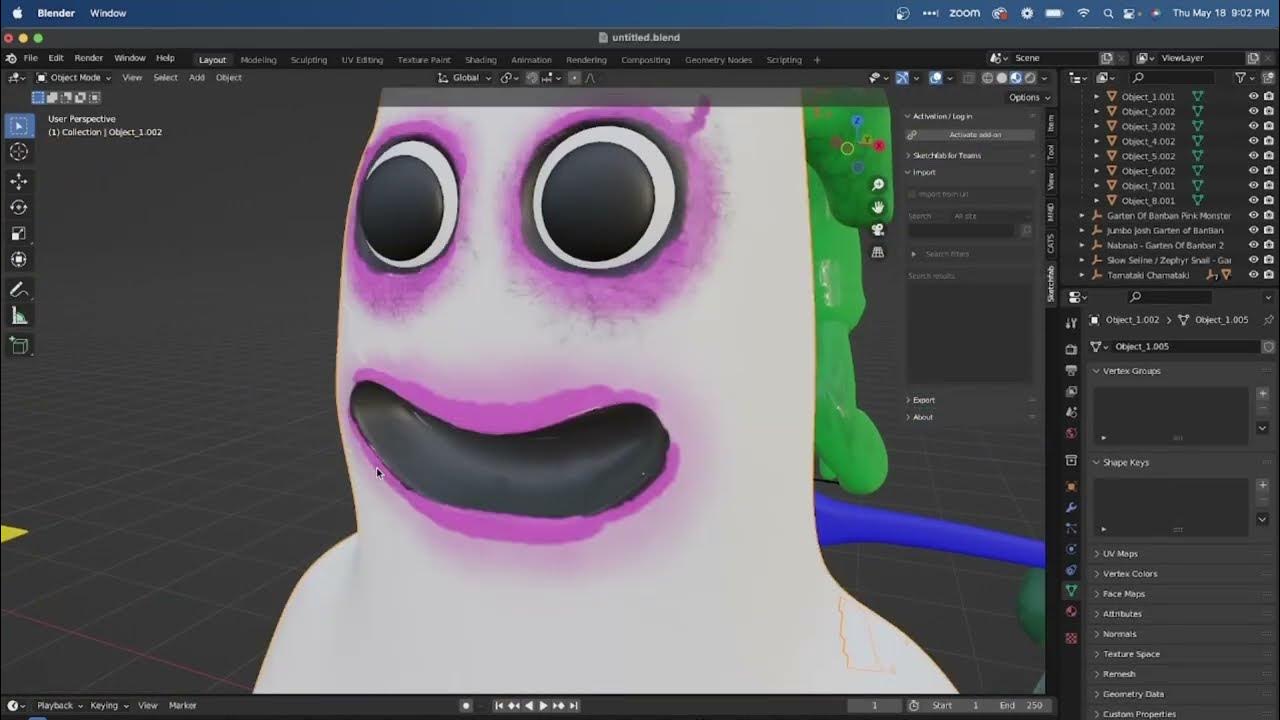Screen dimensions: 1280x720
Task: Disable rendering of Object_2.002 camera icon
Action: coord(1268,112)
